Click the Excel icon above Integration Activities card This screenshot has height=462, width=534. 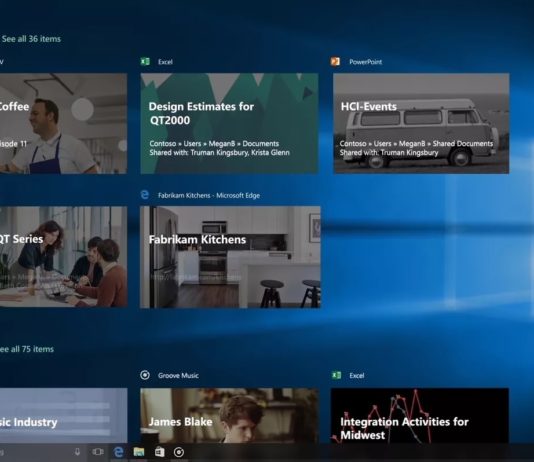point(336,375)
